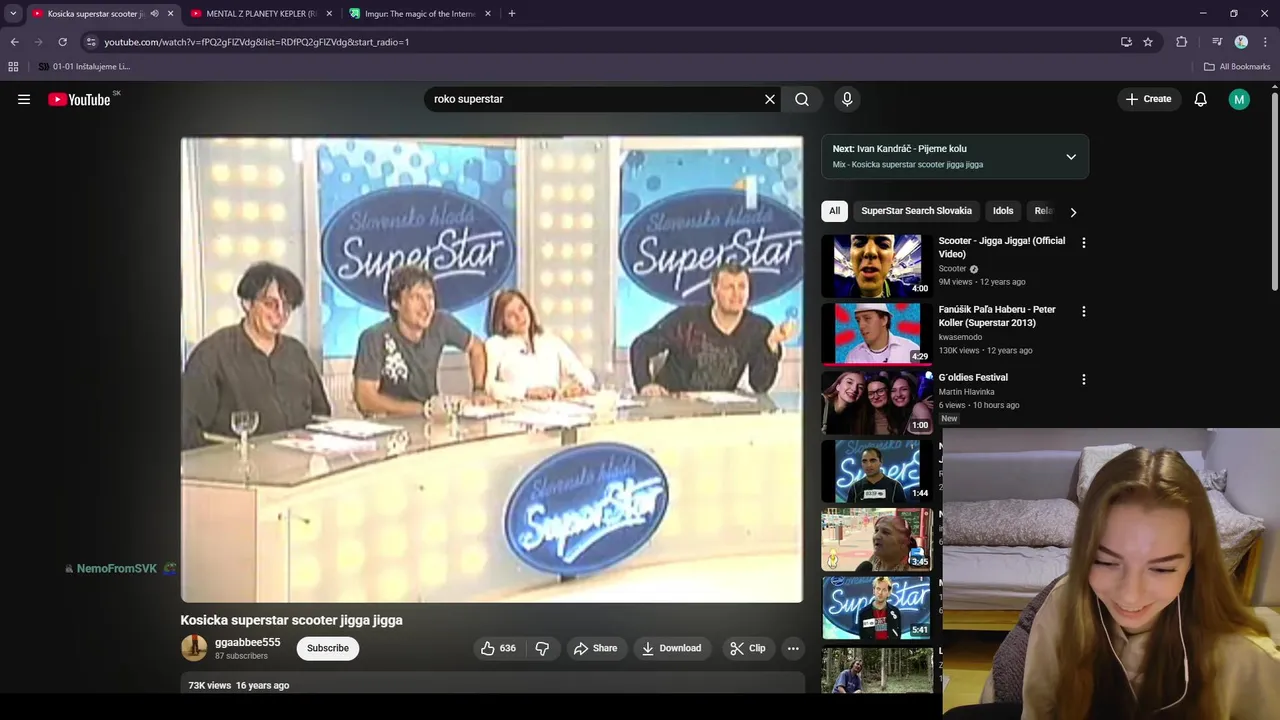Like the video with thumbs up
Viewport: 1280px width, 720px height.
coord(498,648)
